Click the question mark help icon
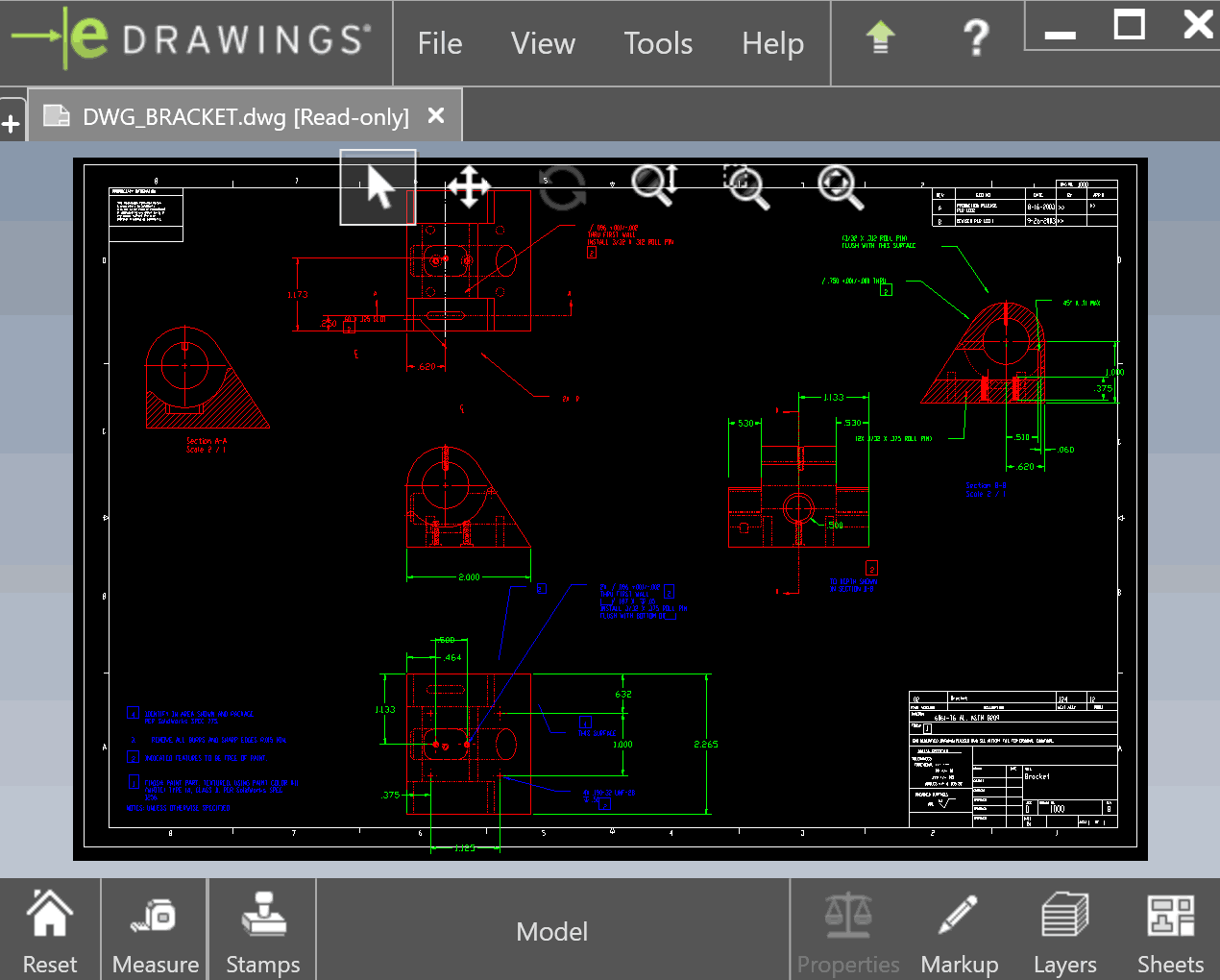The image size is (1220, 980). click(x=975, y=39)
